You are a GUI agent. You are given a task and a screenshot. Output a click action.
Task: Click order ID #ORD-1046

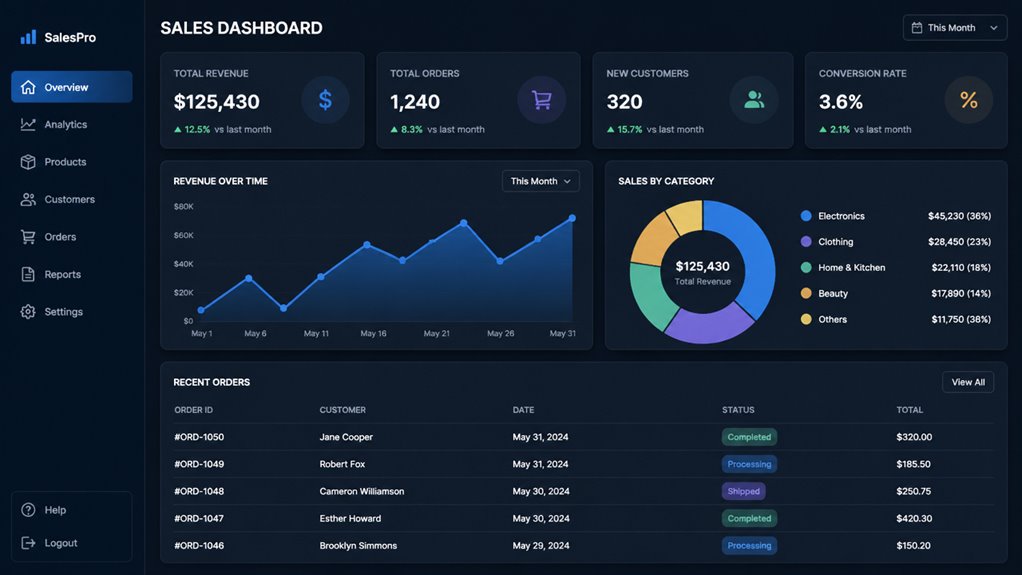tap(199, 546)
